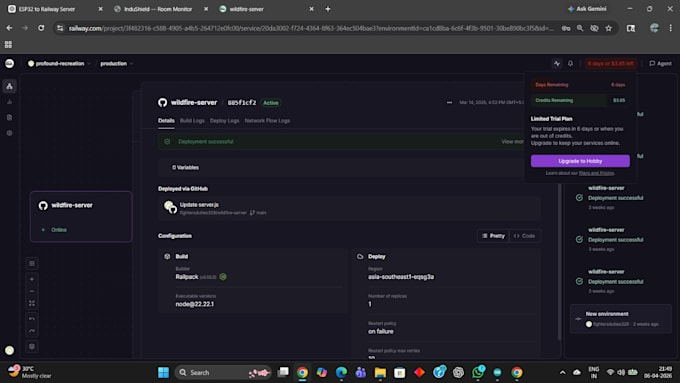Open the user avatar menu
This screenshot has width=680, height=383.
[9, 350]
